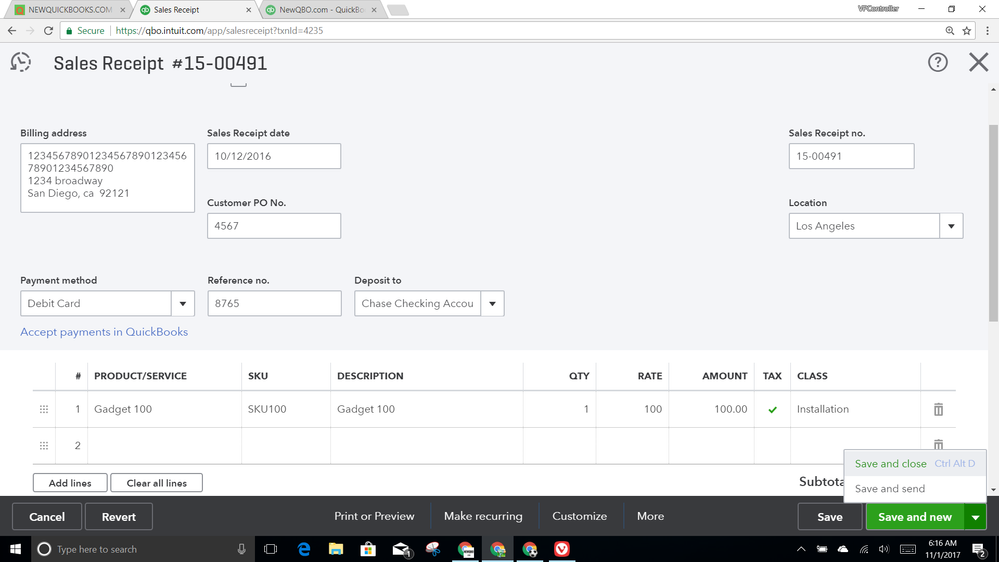The width and height of the screenshot is (999, 562).
Task: Open the recent transactions history icon
Action: (x=20, y=62)
